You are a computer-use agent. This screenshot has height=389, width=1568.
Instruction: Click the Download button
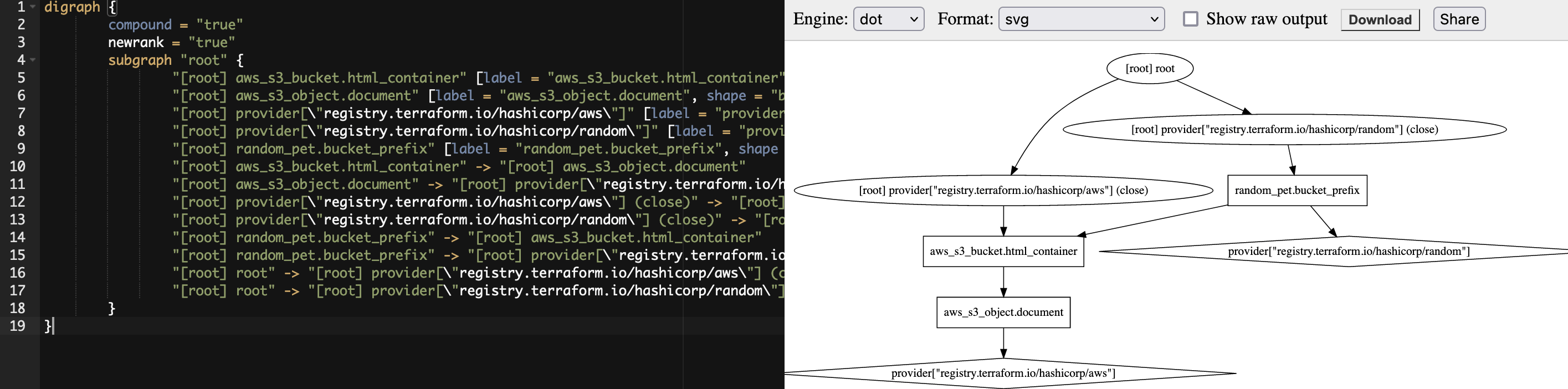1379,19
